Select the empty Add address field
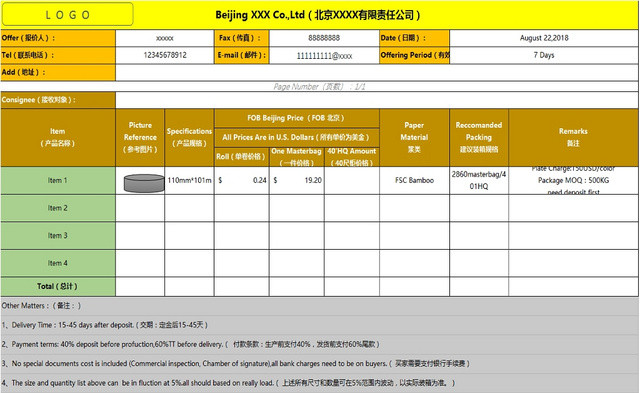This screenshot has width=640, height=393. click(377, 72)
